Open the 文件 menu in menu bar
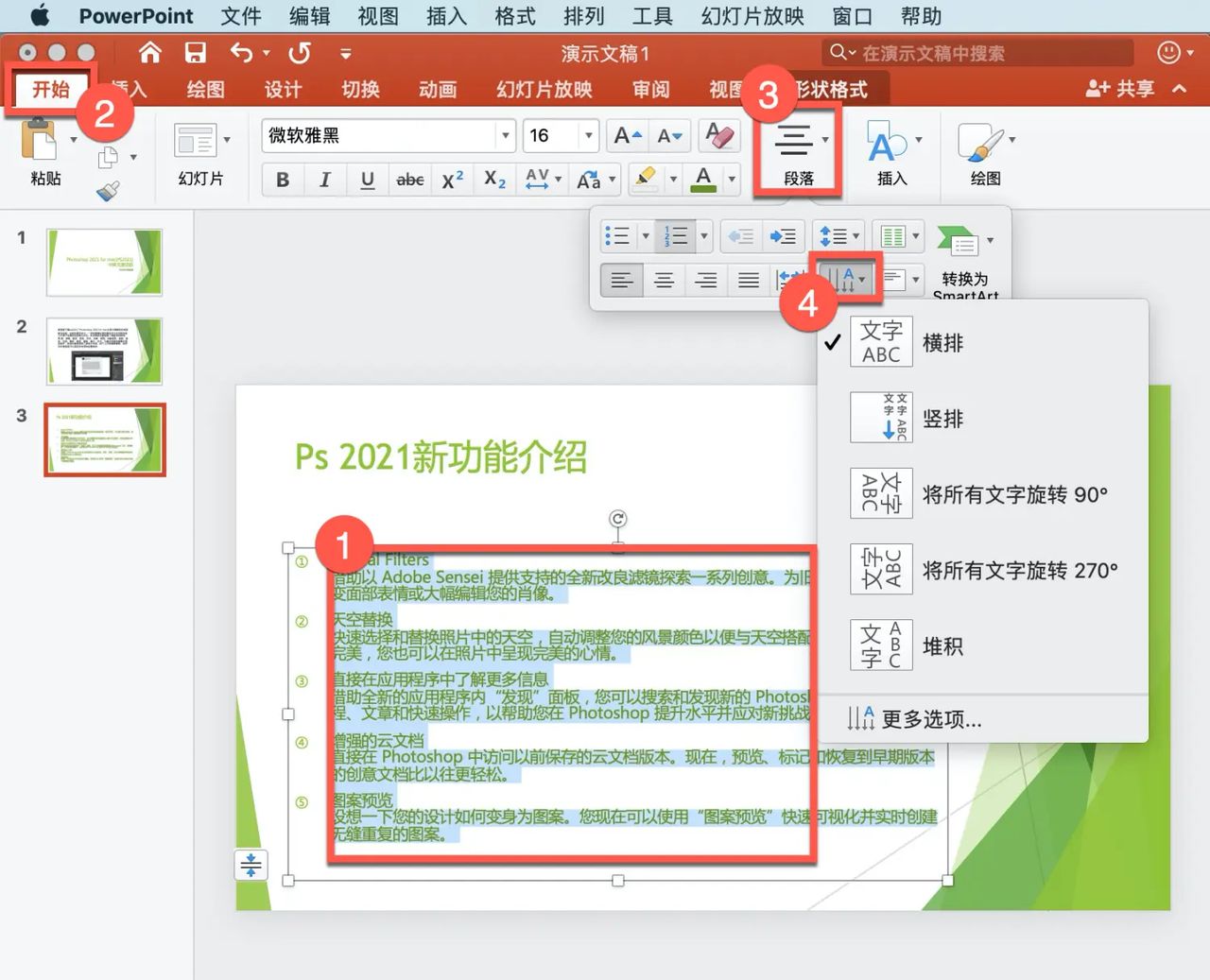1210x980 pixels. tap(241, 16)
